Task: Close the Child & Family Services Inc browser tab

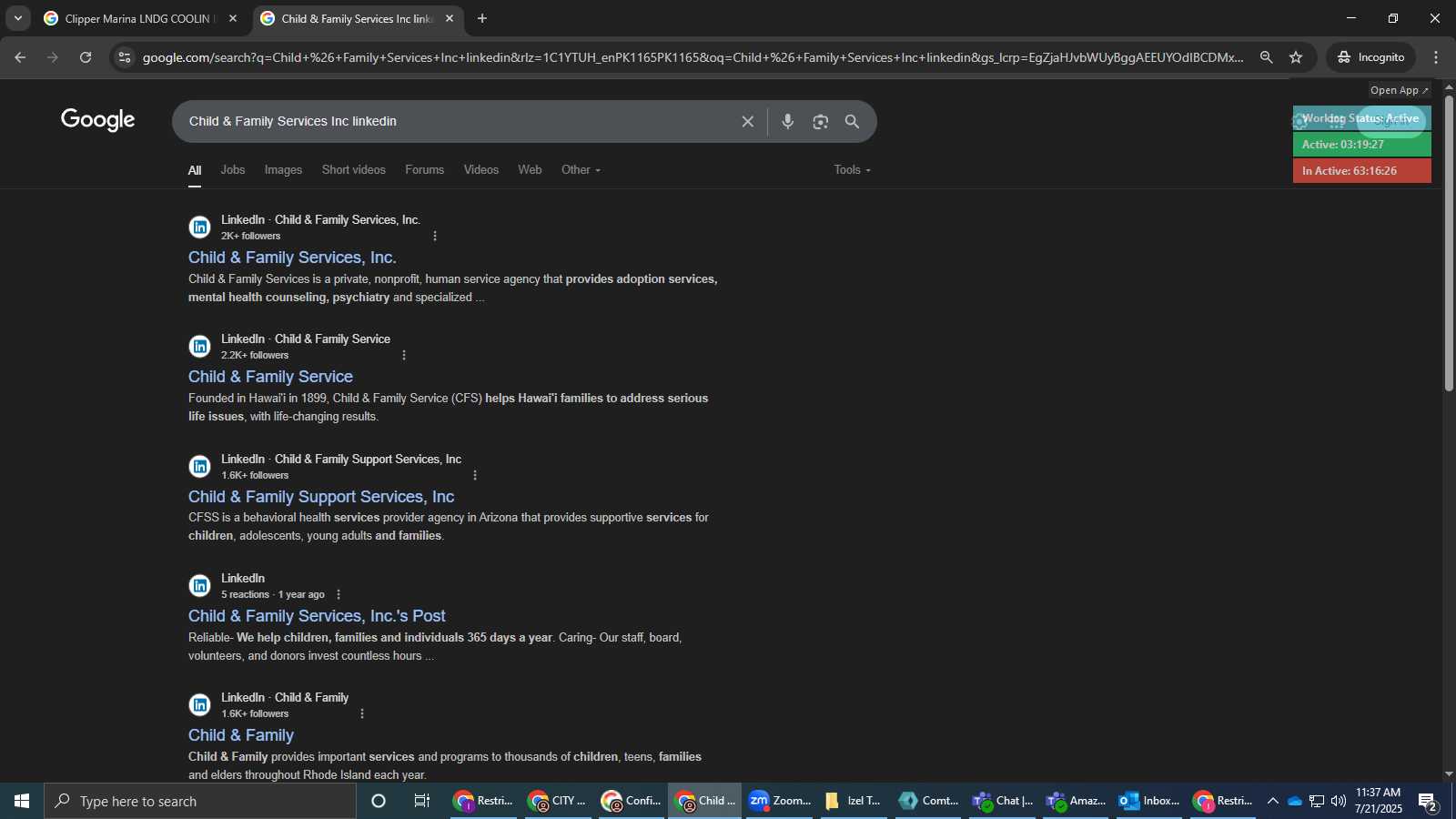Action: click(450, 18)
